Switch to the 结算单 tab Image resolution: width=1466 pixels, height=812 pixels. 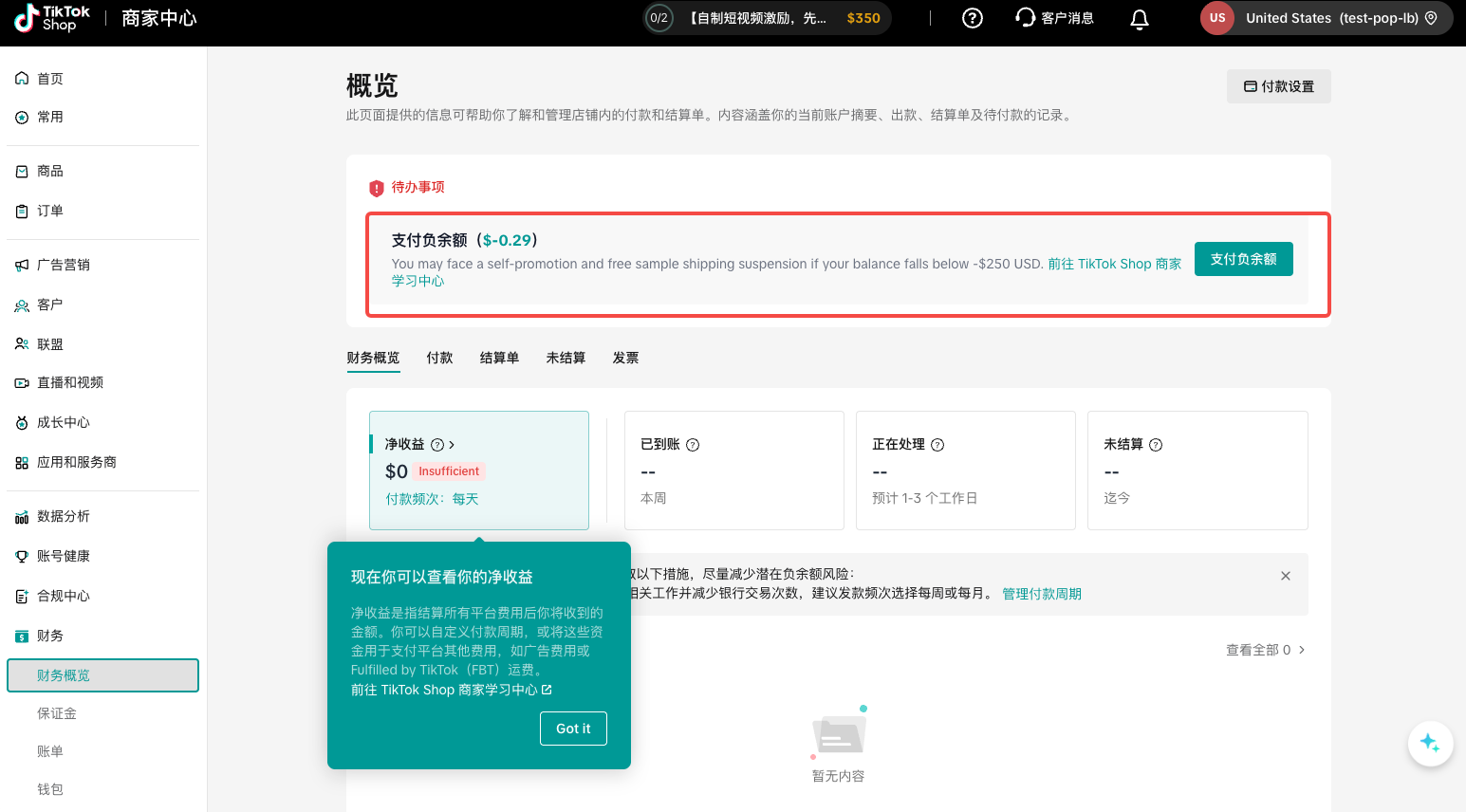(x=499, y=358)
